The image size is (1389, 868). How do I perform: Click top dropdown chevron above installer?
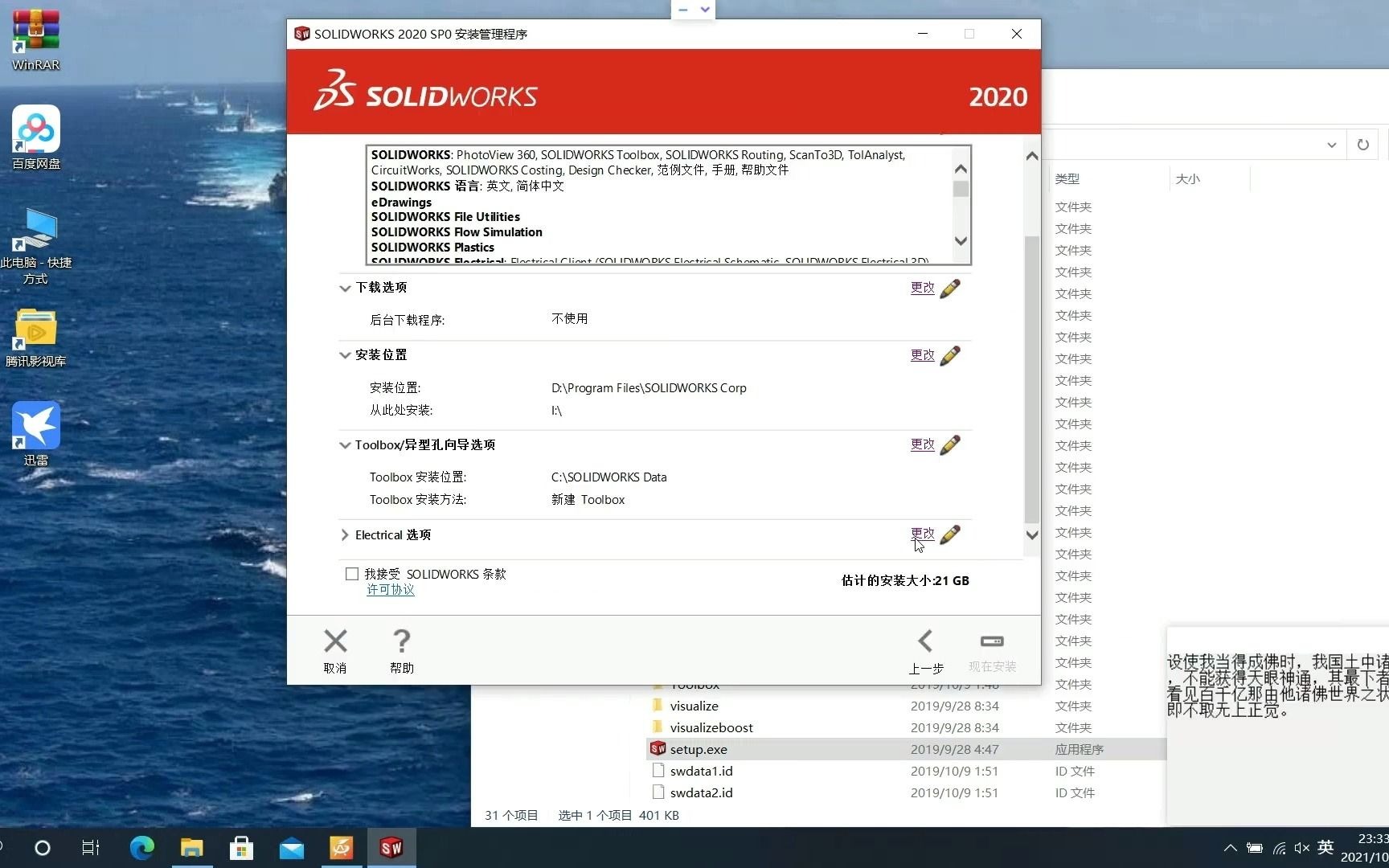pos(705,10)
